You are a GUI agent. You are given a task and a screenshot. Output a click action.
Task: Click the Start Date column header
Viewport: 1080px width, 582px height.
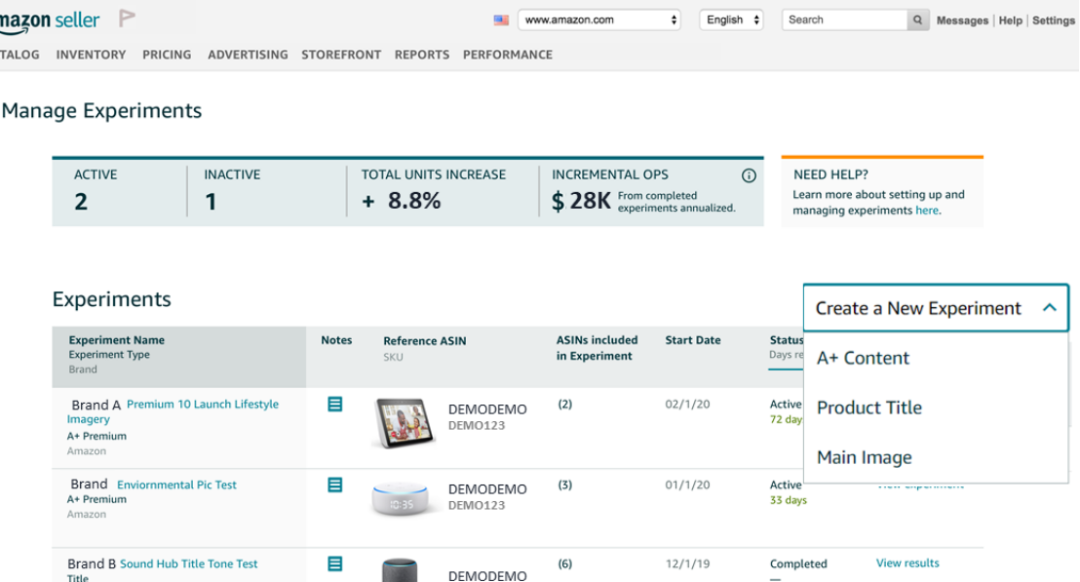tap(693, 340)
